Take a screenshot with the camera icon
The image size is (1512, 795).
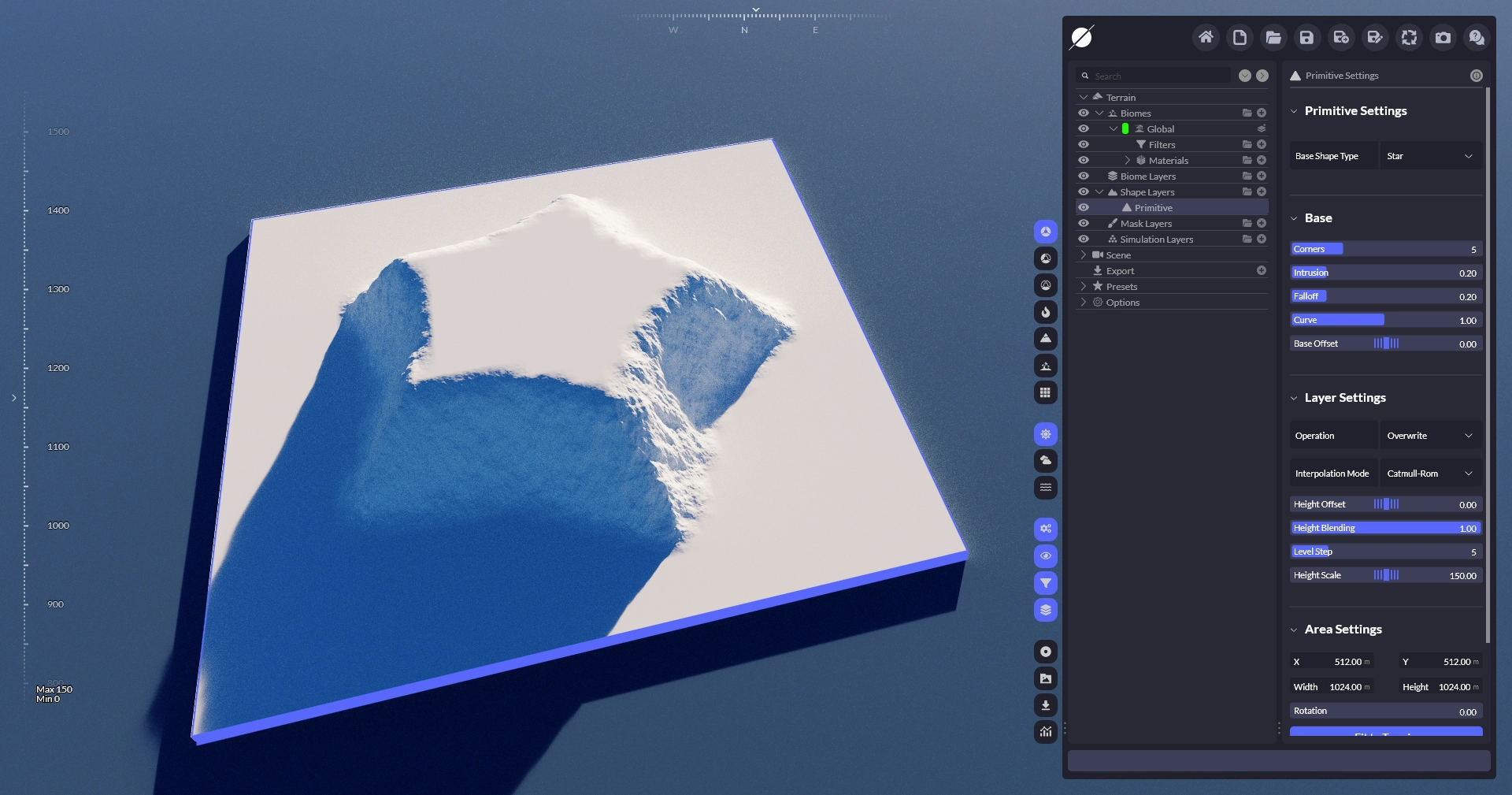coord(1443,37)
